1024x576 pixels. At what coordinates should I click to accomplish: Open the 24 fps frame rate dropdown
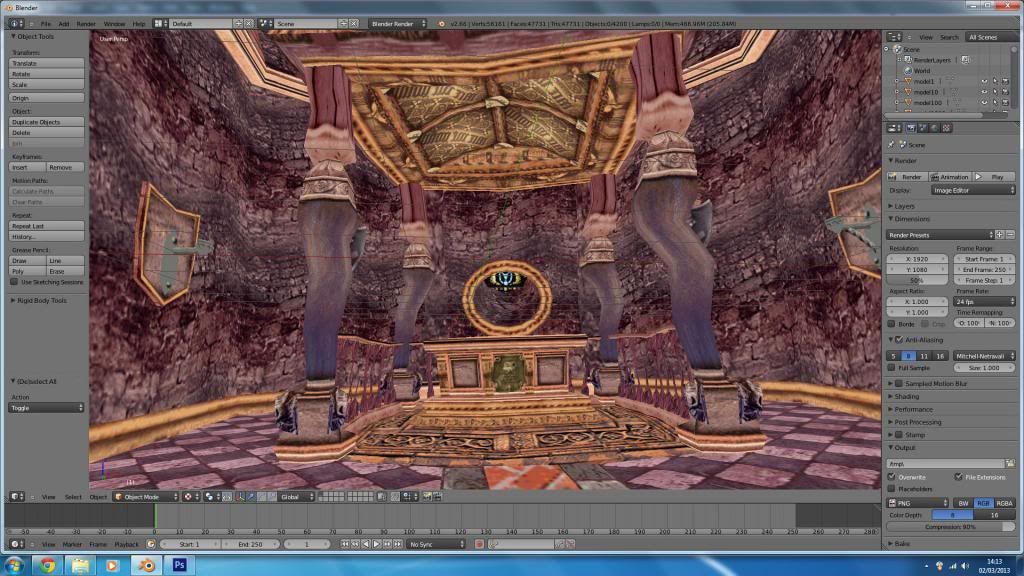pos(984,302)
